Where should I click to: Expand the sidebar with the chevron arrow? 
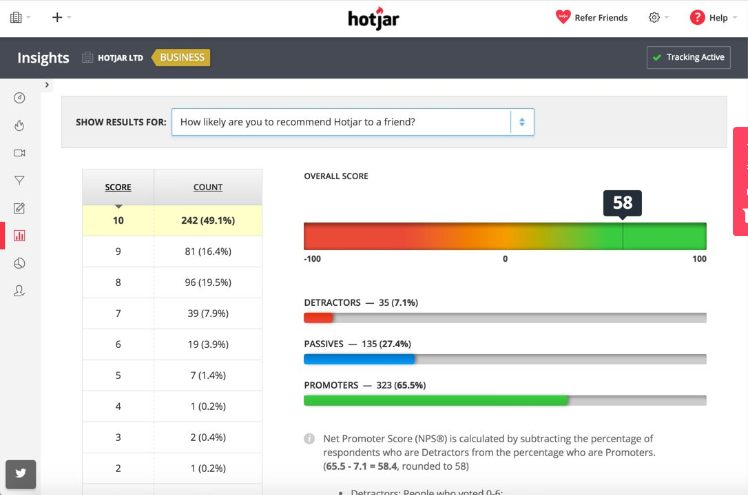point(47,85)
